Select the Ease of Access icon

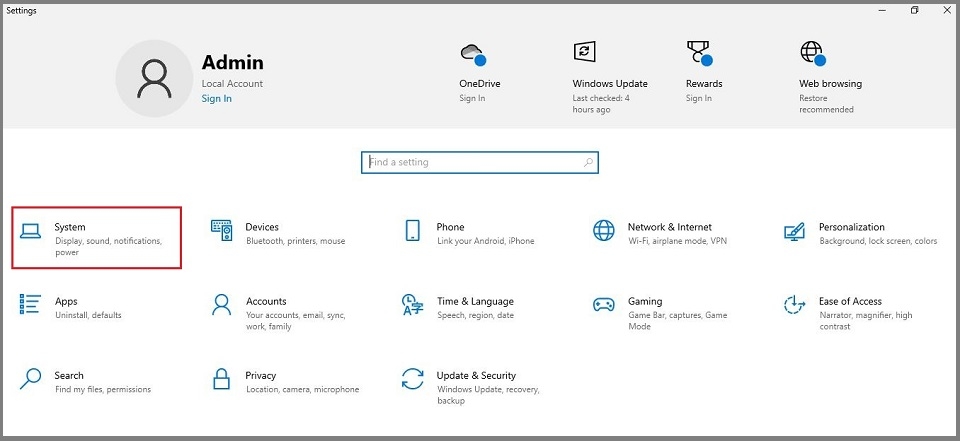[794, 304]
